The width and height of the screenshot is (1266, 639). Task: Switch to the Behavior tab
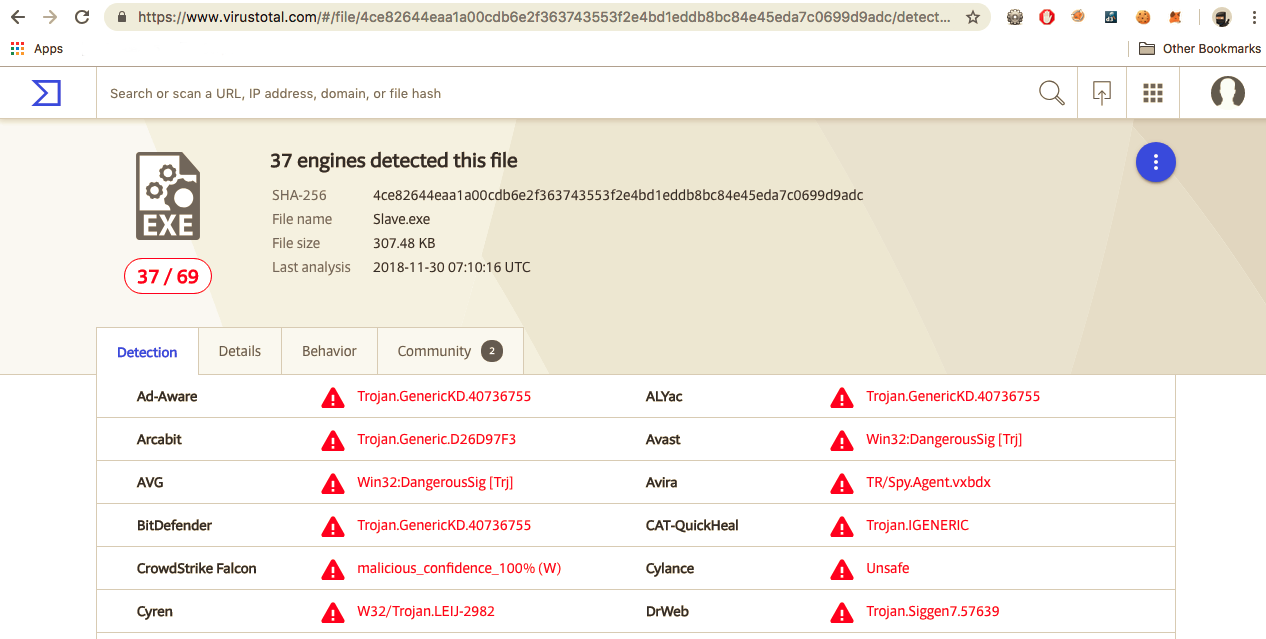[x=329, y=351]
